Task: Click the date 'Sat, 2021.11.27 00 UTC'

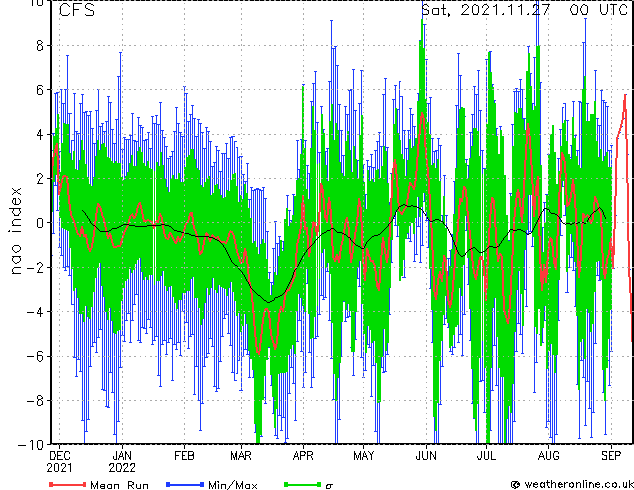Action: pos(524,10)
